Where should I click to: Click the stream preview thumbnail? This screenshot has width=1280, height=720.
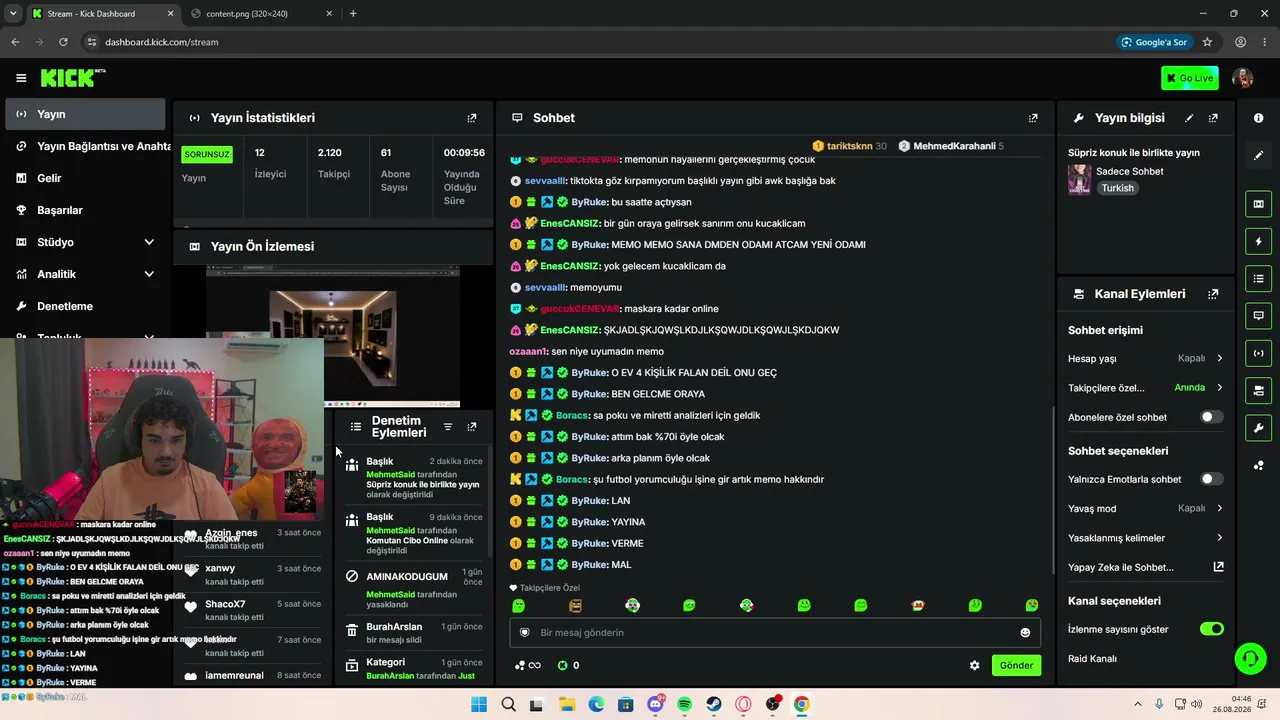tap(333, 335)
